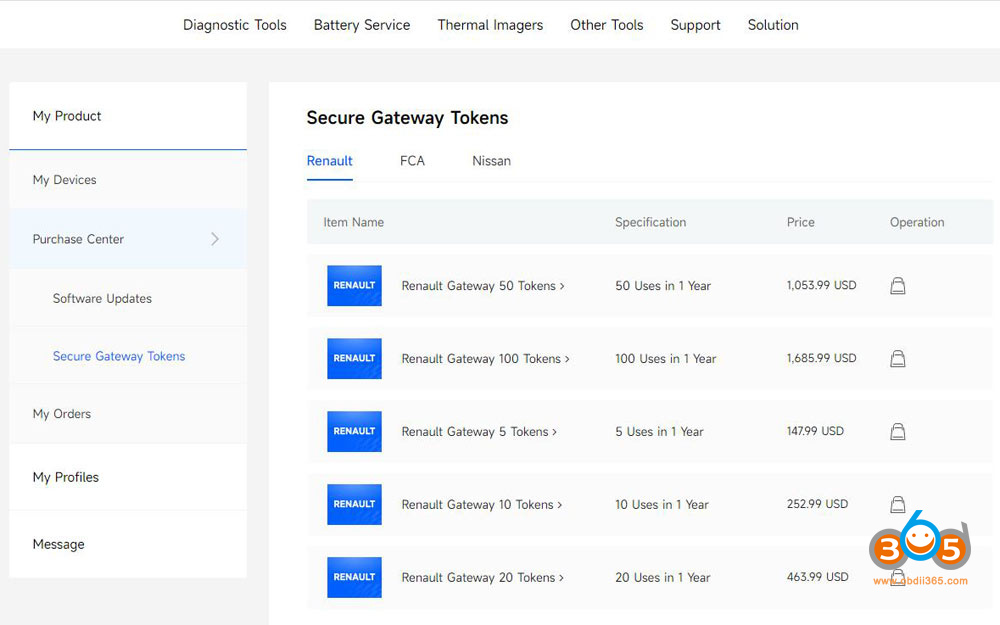The image size is (1000, 625).
Task: Open Renault Gateway 50 Tokens details
Action: [x=483, y=286]
